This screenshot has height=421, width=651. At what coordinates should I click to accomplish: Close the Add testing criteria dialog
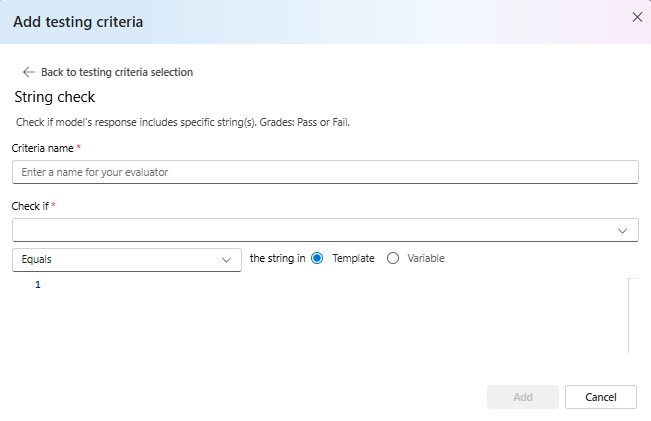pos(637,17)
